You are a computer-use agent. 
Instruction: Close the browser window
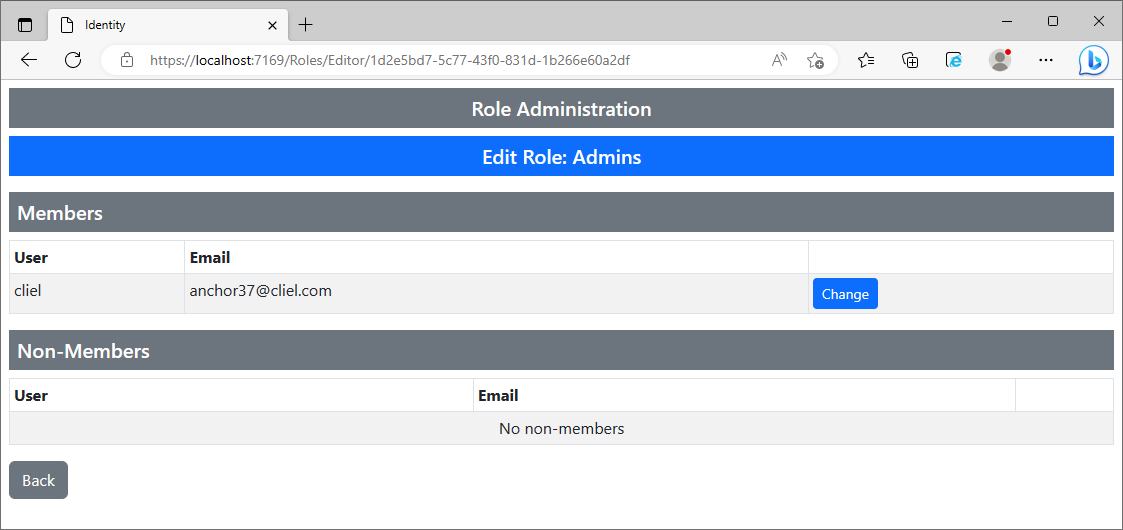[1099, 21]
